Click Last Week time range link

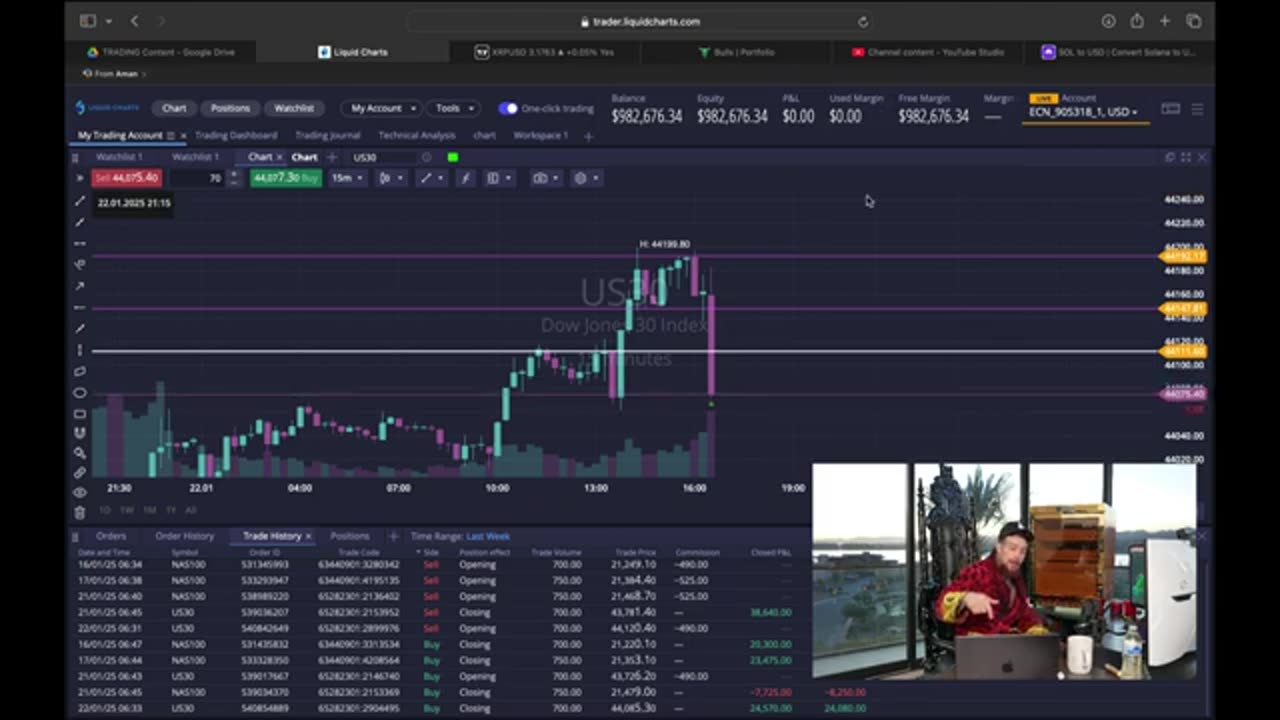click(488, 537)
